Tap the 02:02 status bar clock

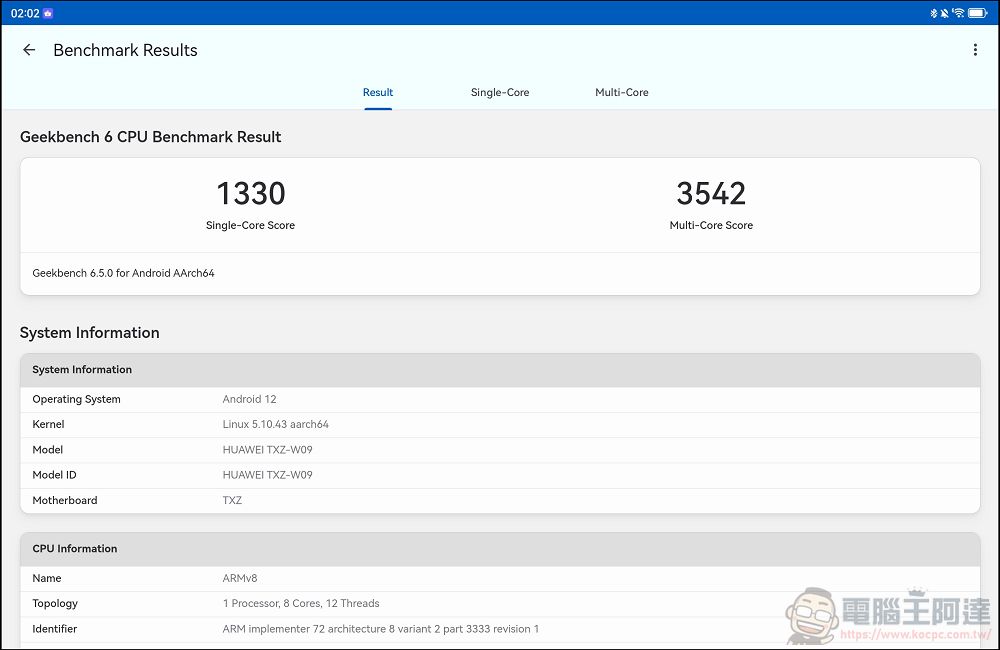pyautogui.click(x=25, y=13)
